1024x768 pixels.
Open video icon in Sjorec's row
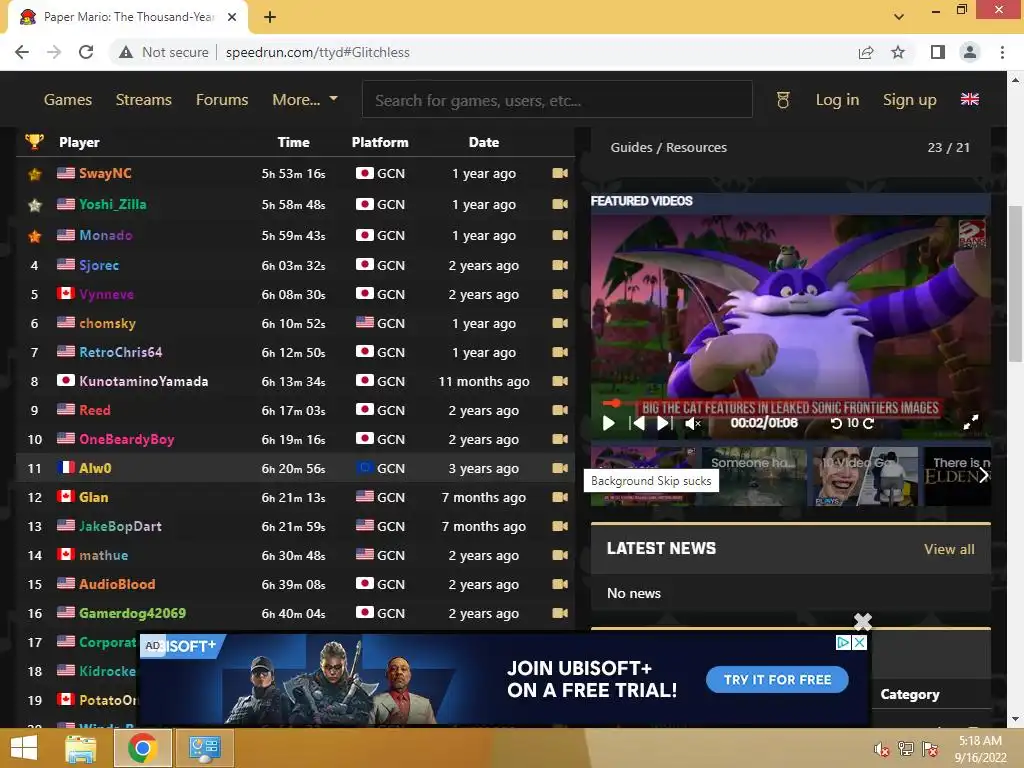click(x=560, y=265)
